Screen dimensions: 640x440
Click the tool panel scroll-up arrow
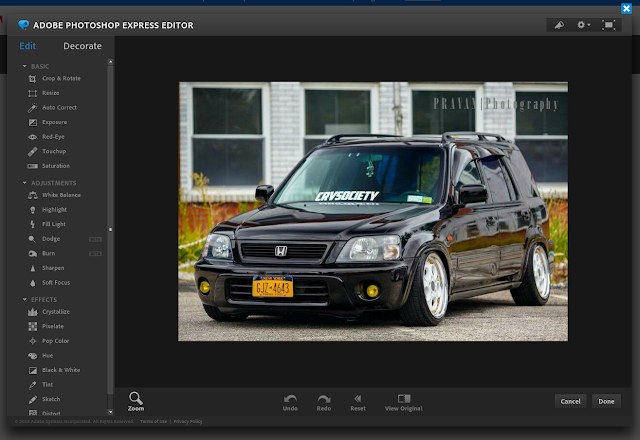110,62
